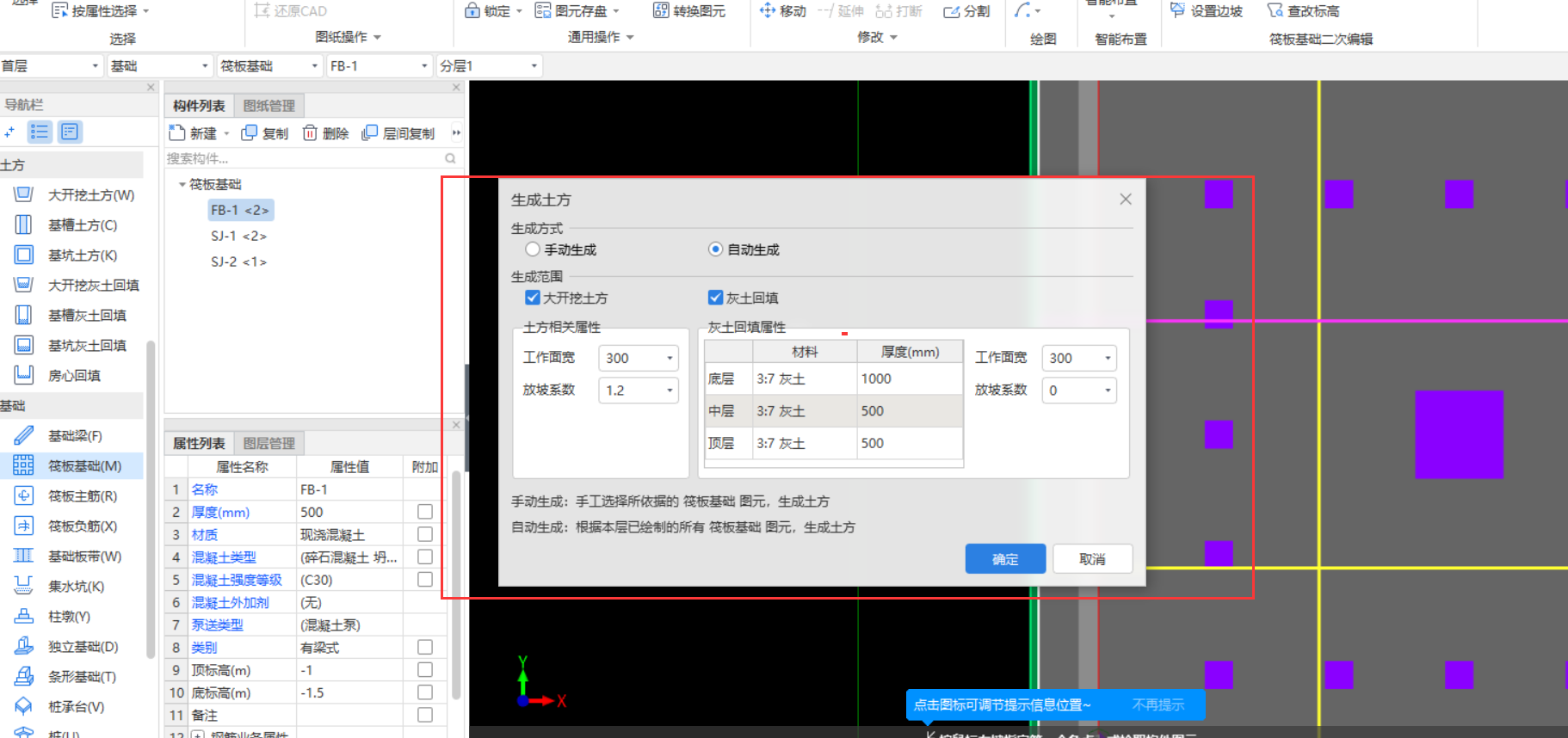Screen dimensions: 1568x738
Task: Check 附加 box for 材质 row
Action: 425,534
